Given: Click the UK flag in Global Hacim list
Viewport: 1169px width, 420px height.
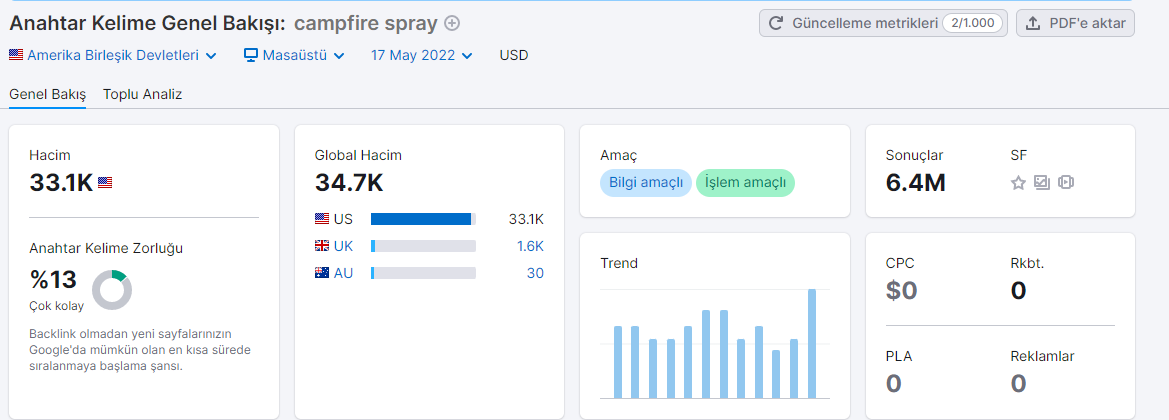Looking at the screenshot, I should pos(322,246).
